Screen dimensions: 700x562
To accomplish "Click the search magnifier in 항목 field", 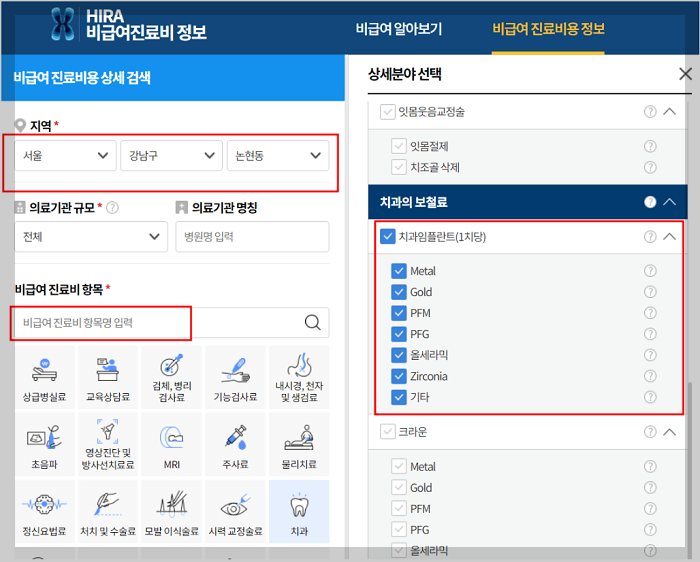I will pos(312,322).
